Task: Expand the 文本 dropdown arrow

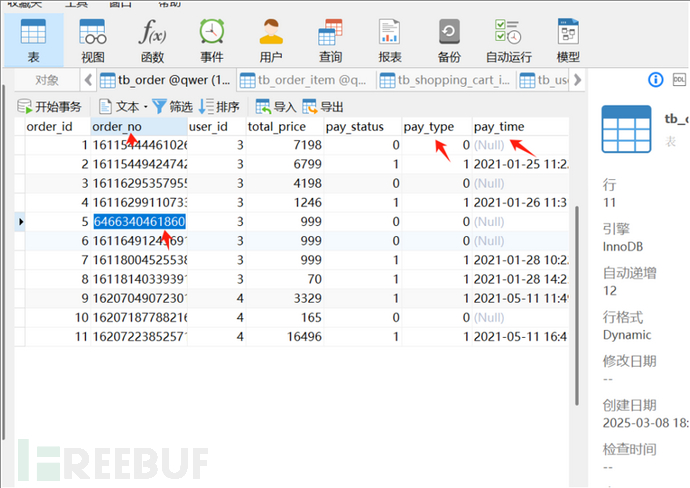Action: coord(146,106)
